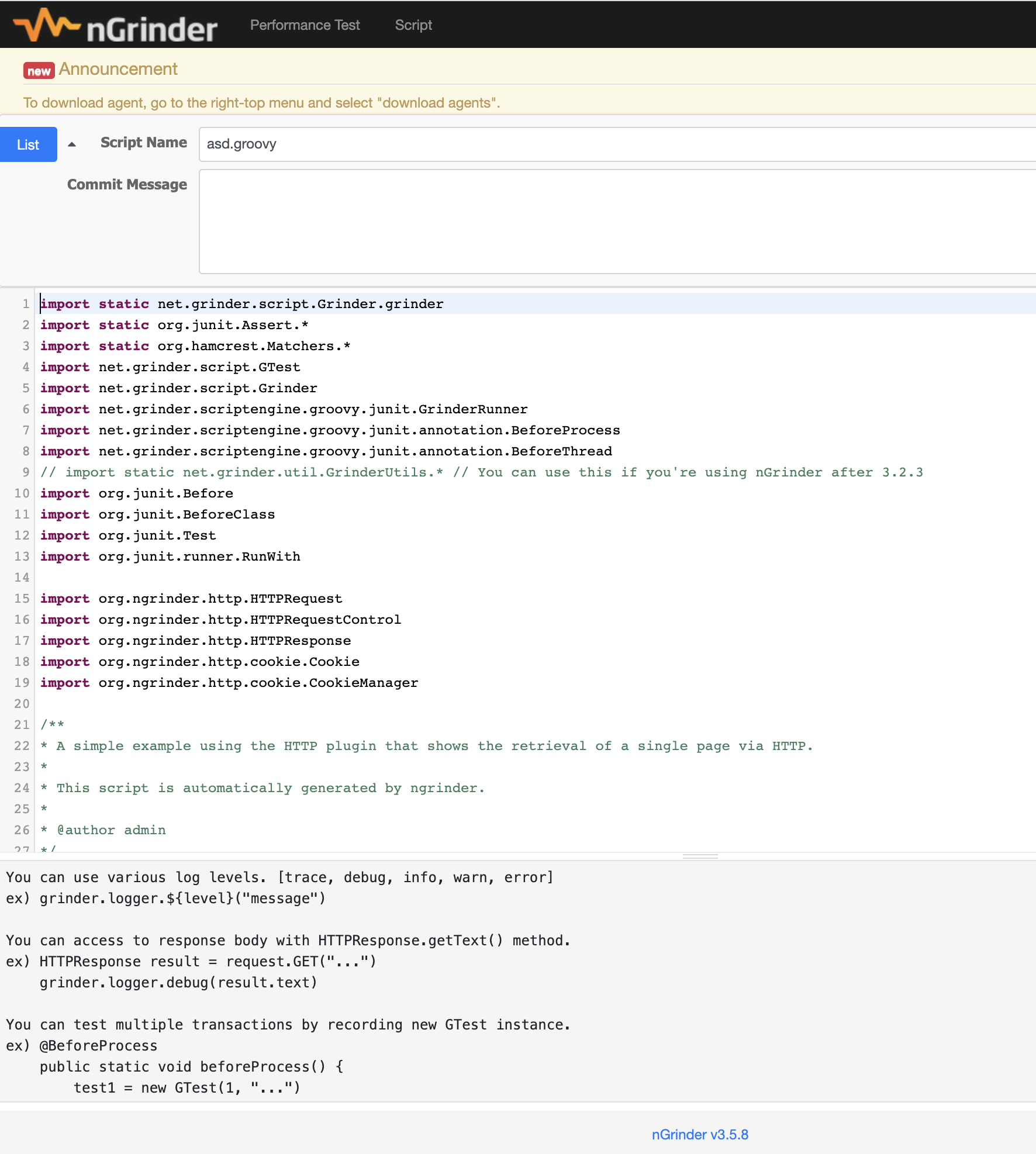
Task: Click the BeforeProcess annotation import line
Action: [330, 430]
